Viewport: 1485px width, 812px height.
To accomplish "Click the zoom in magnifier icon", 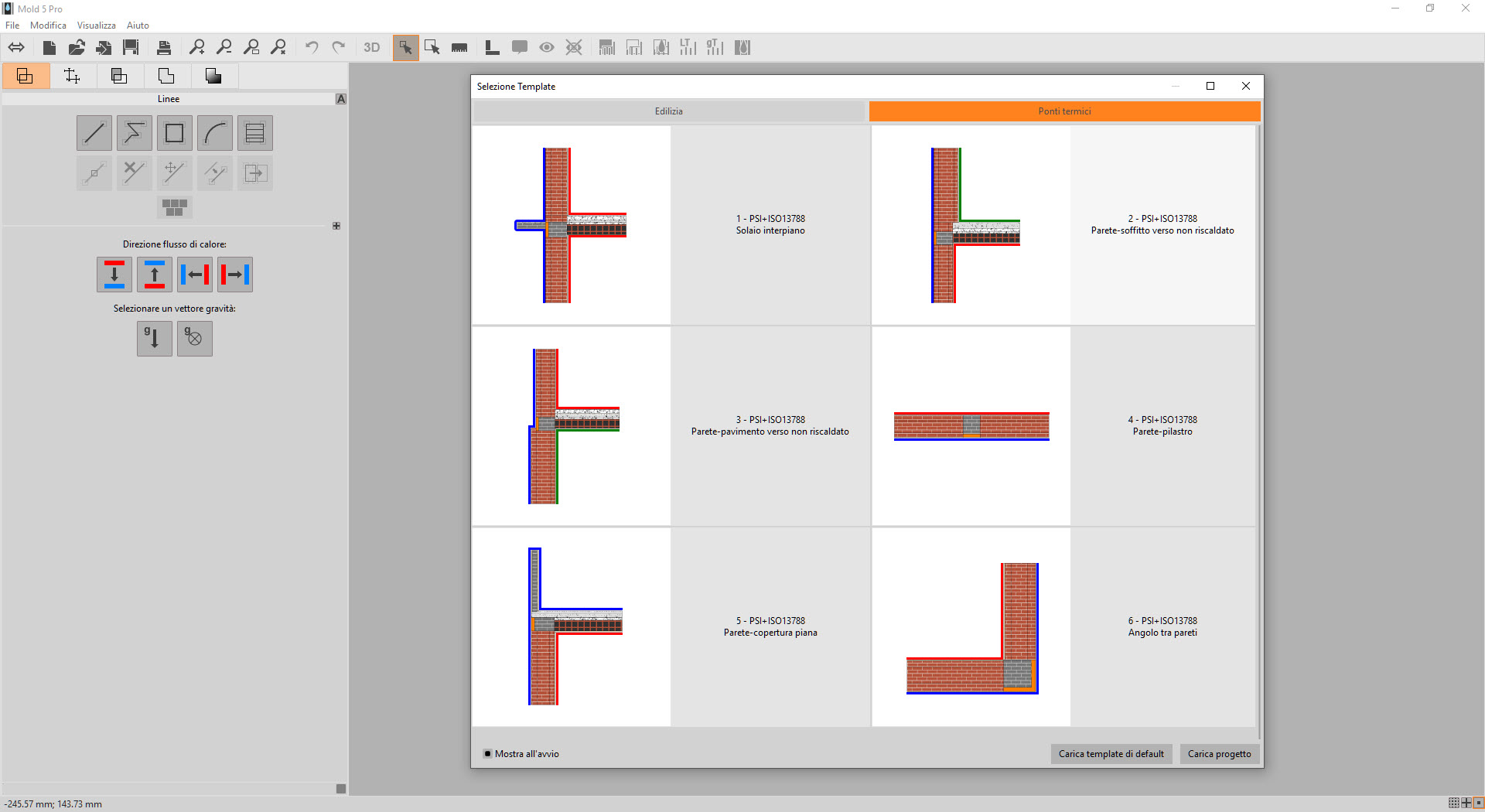I will pos(197,48).
